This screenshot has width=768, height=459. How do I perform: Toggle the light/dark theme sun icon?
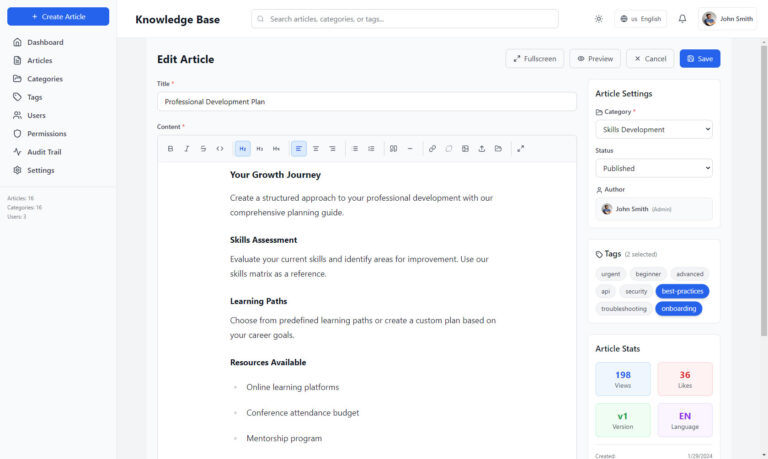point(598,18)
